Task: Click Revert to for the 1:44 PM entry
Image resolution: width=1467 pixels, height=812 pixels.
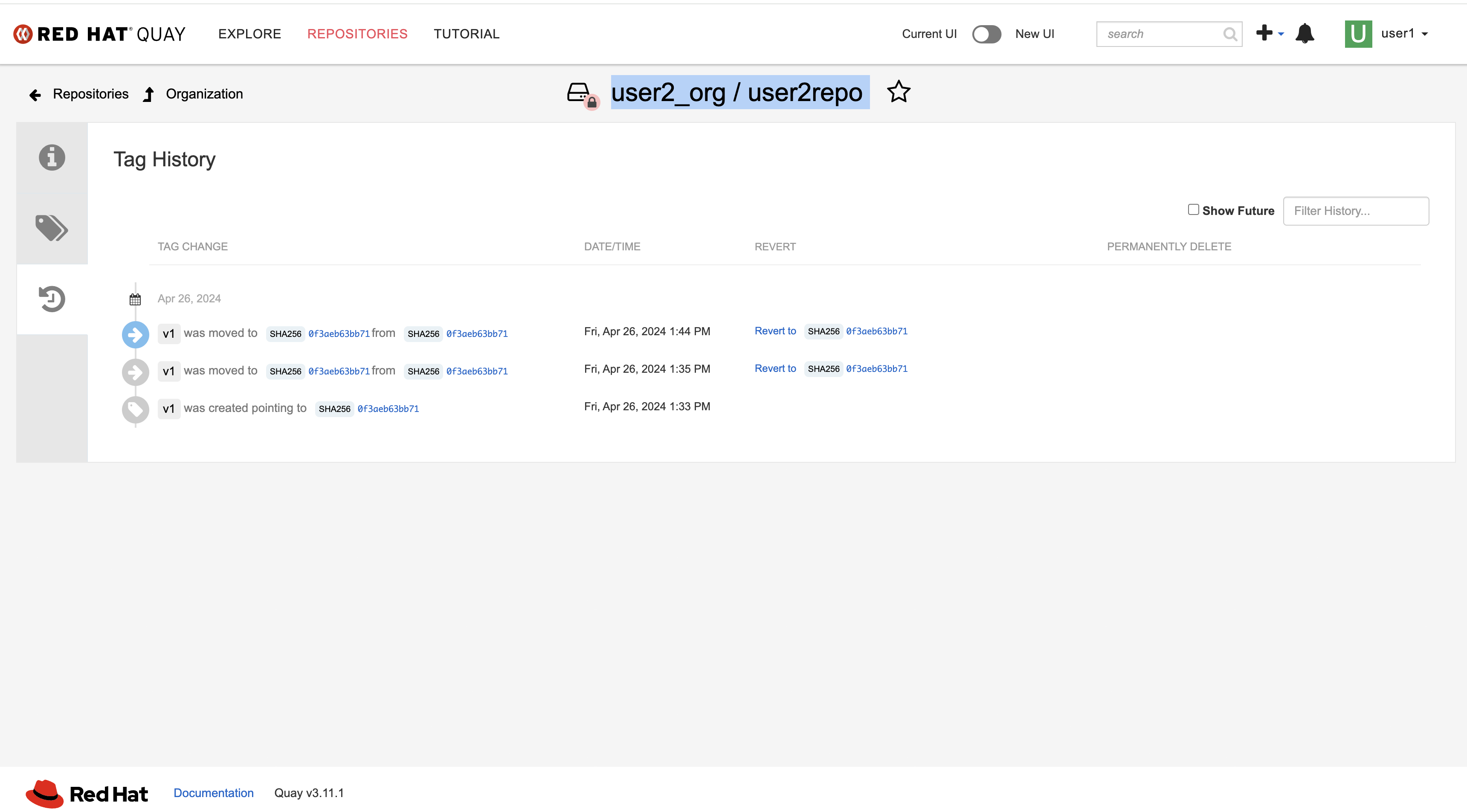Action: [774, 331]
